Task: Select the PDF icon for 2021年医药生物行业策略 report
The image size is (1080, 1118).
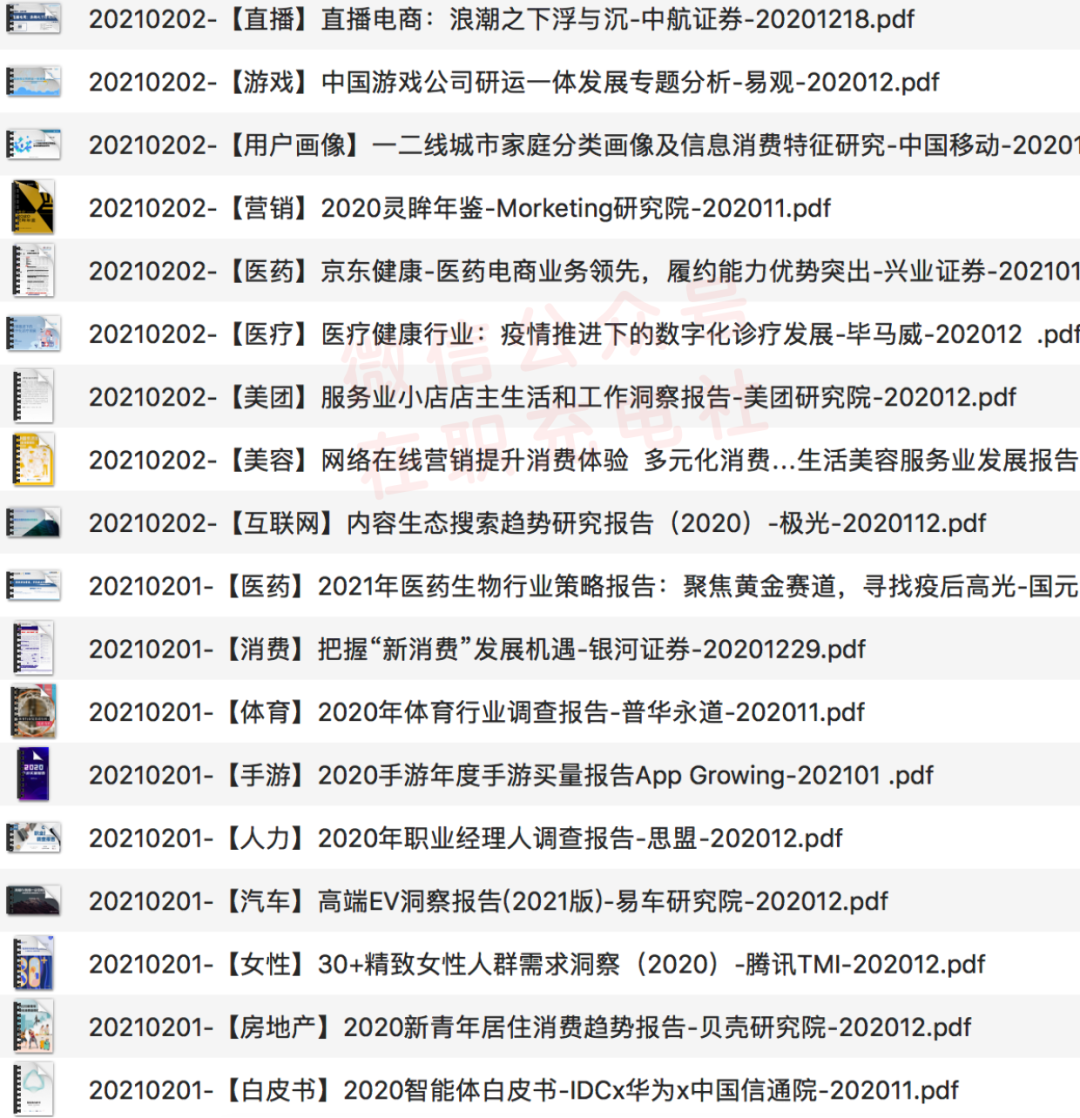Action: pos(33,585)
